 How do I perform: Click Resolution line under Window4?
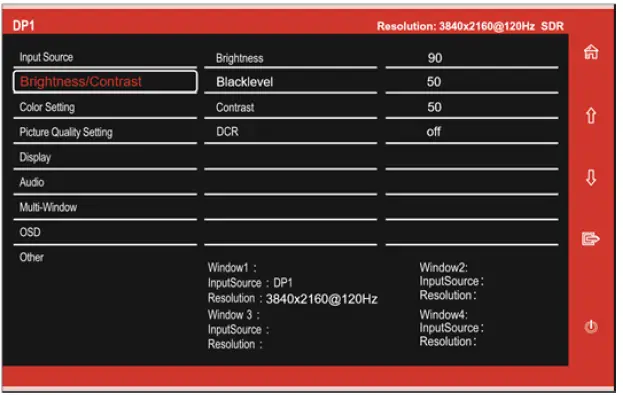pos(447,341)
